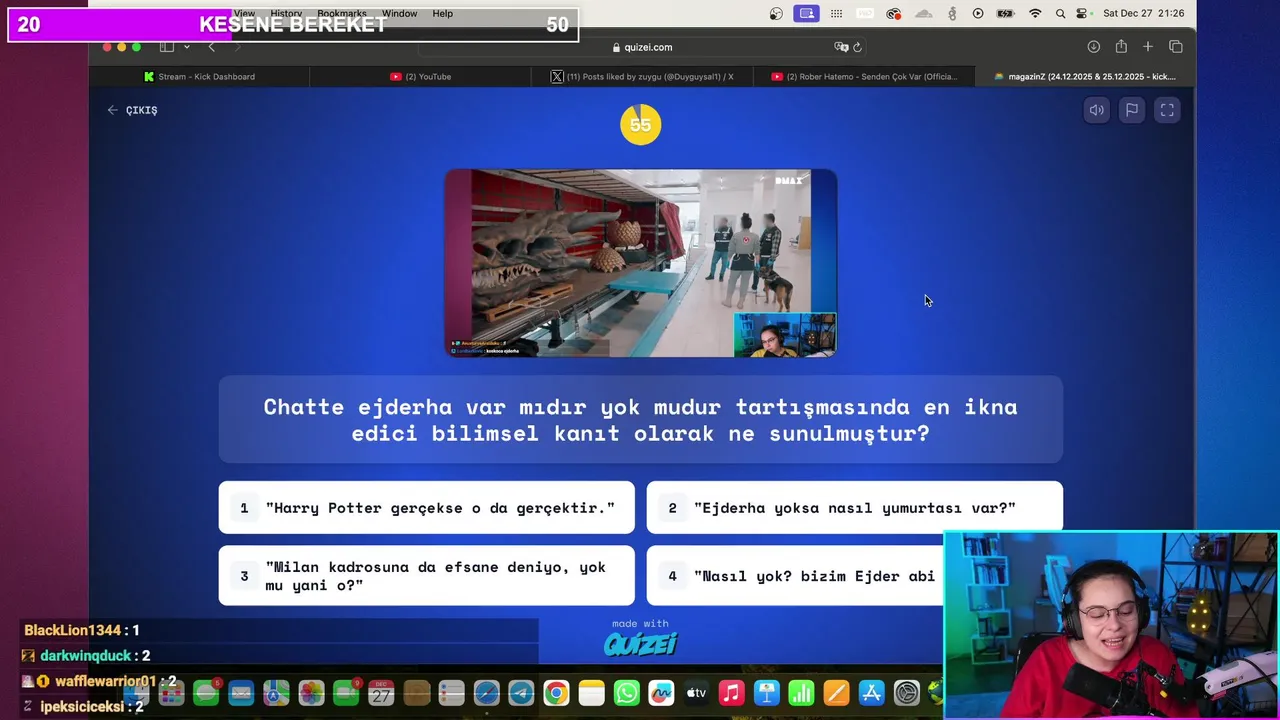Open System Settings from the Dock
This screenshot has width=1280, height=720.
click(907, 693)
